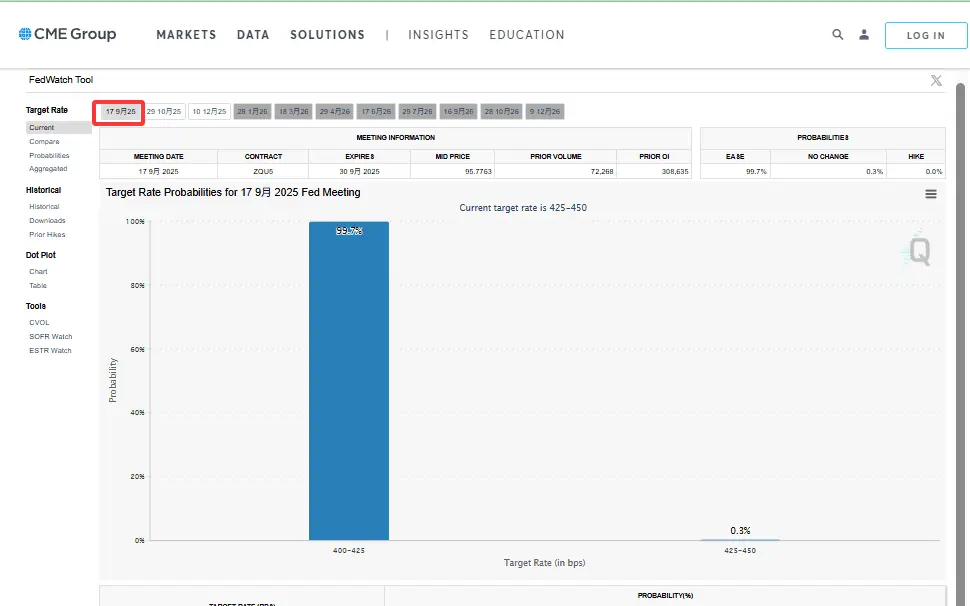The height and width of the screenshot is (606, 970).
Task: Open Compare under Target Rate
Action: point(45,142)
